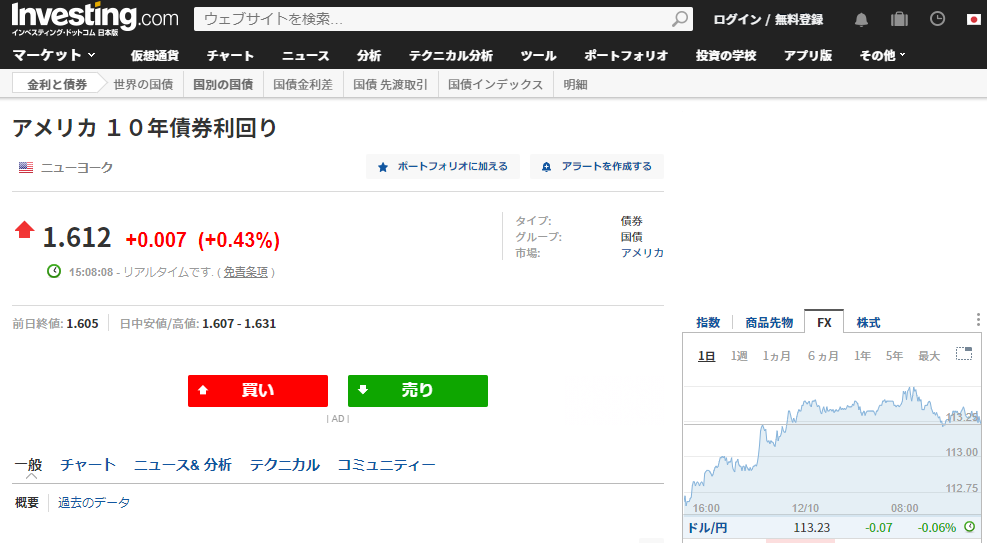Expand the マーケット dropdown menu

(x=54, y=55)
